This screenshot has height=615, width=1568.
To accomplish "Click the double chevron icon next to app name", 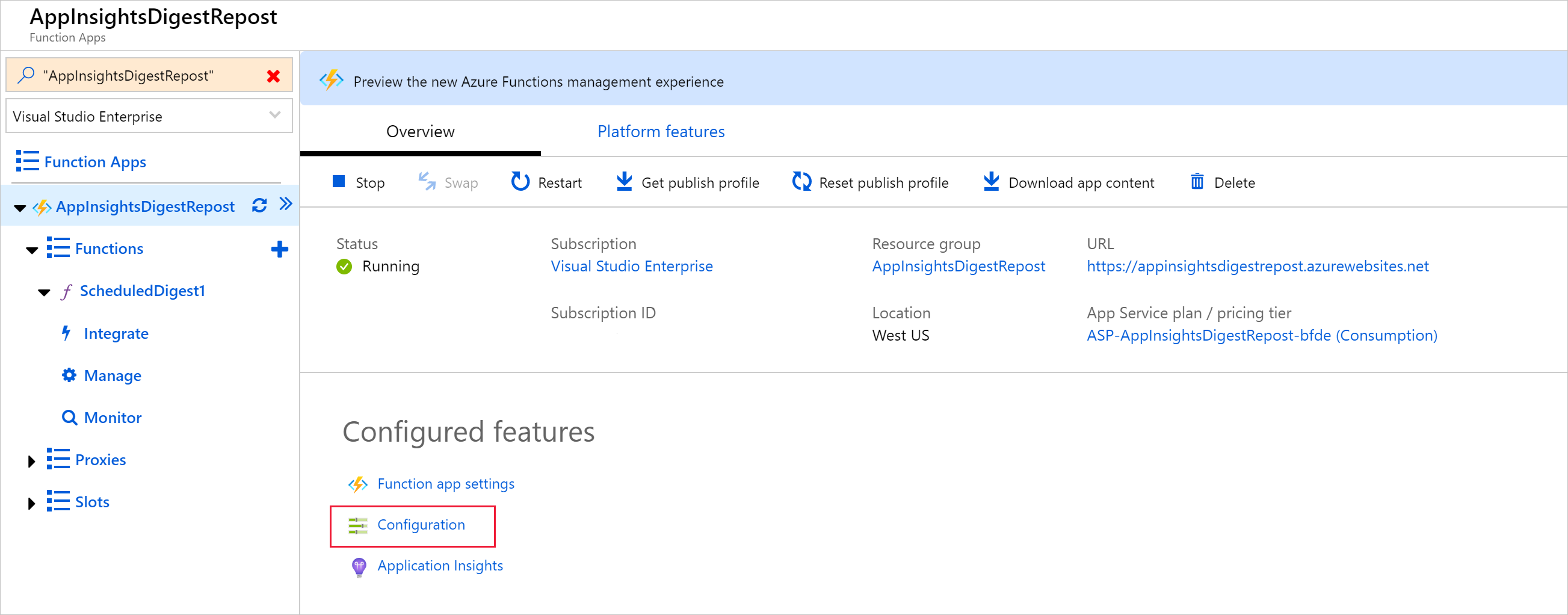I will pos(285,204).
